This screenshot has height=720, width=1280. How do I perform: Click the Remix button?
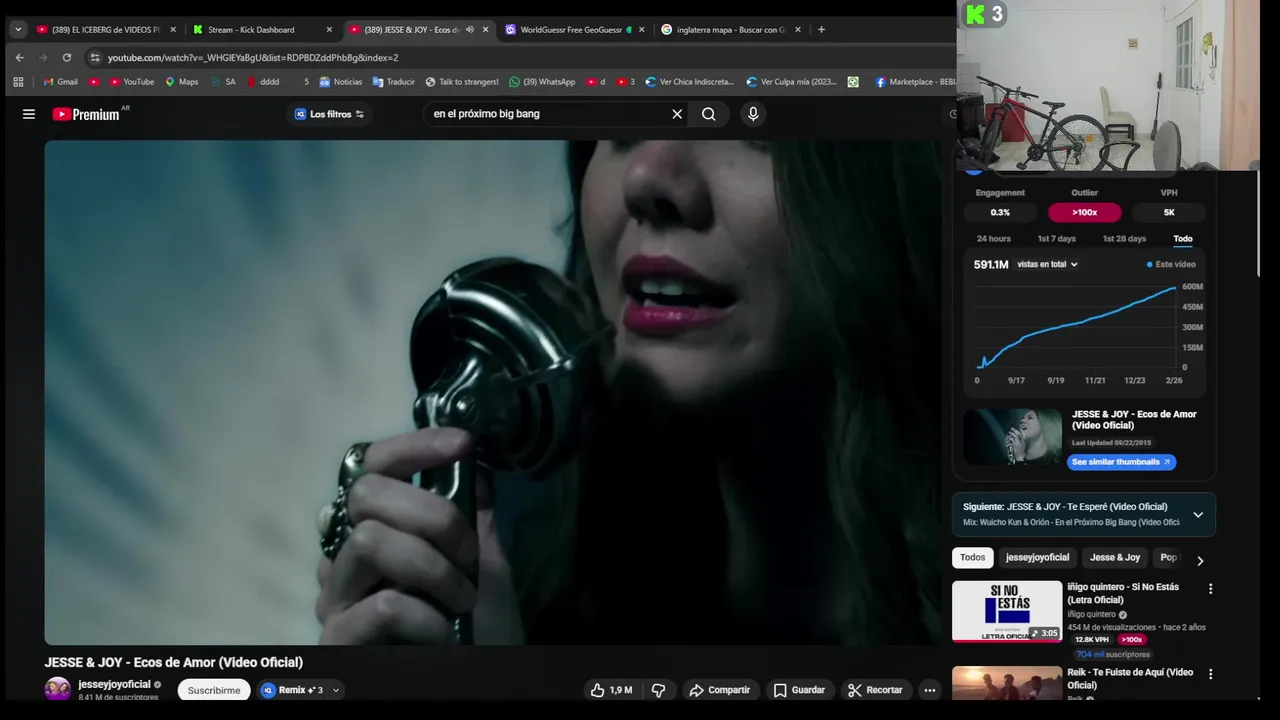[291, 690]
